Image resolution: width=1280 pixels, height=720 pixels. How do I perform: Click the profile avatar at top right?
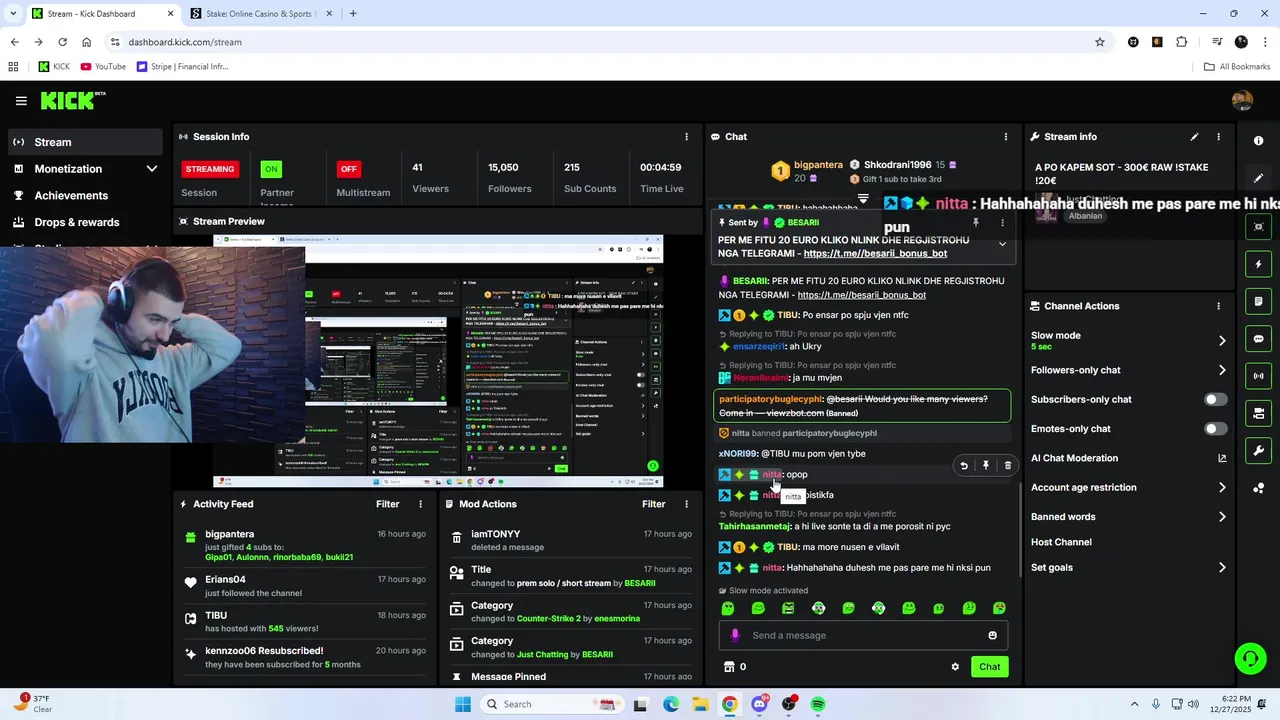[x=1242, y=101]
